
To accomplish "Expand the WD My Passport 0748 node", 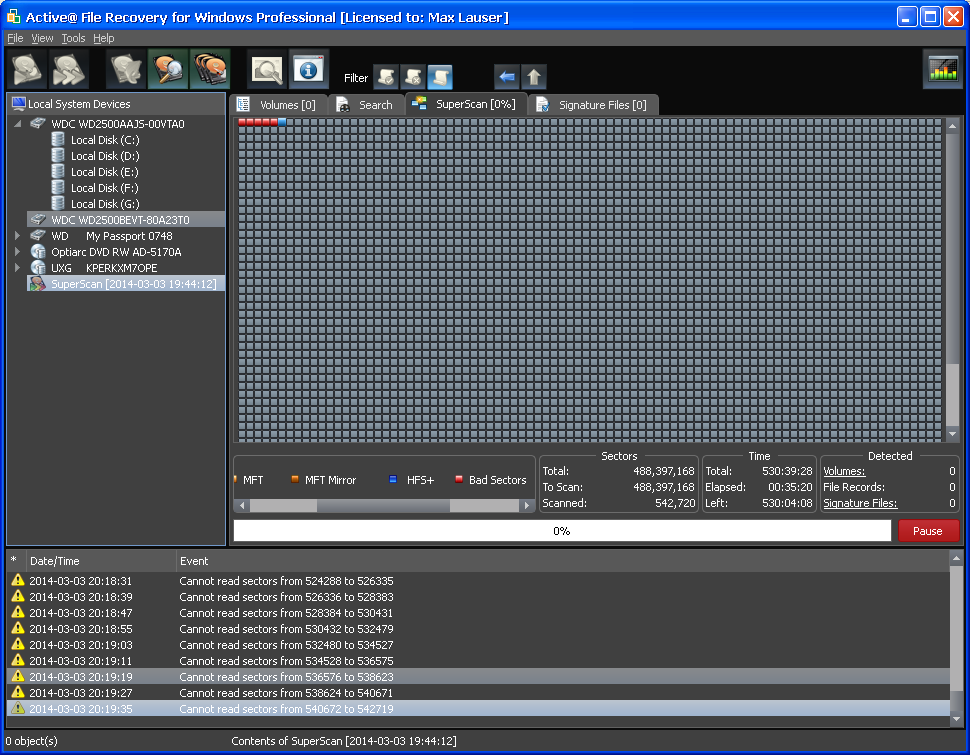I will 17,236.
